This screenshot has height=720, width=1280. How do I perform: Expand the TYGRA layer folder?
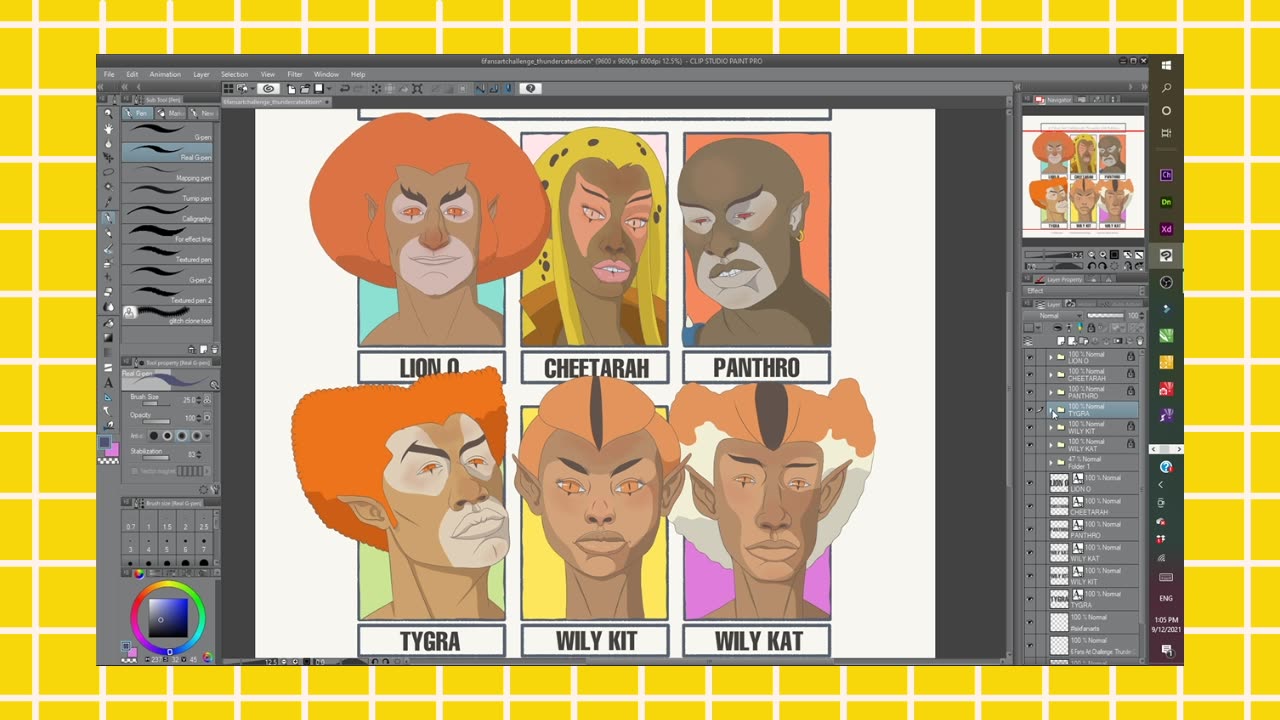click(1051, 410)
